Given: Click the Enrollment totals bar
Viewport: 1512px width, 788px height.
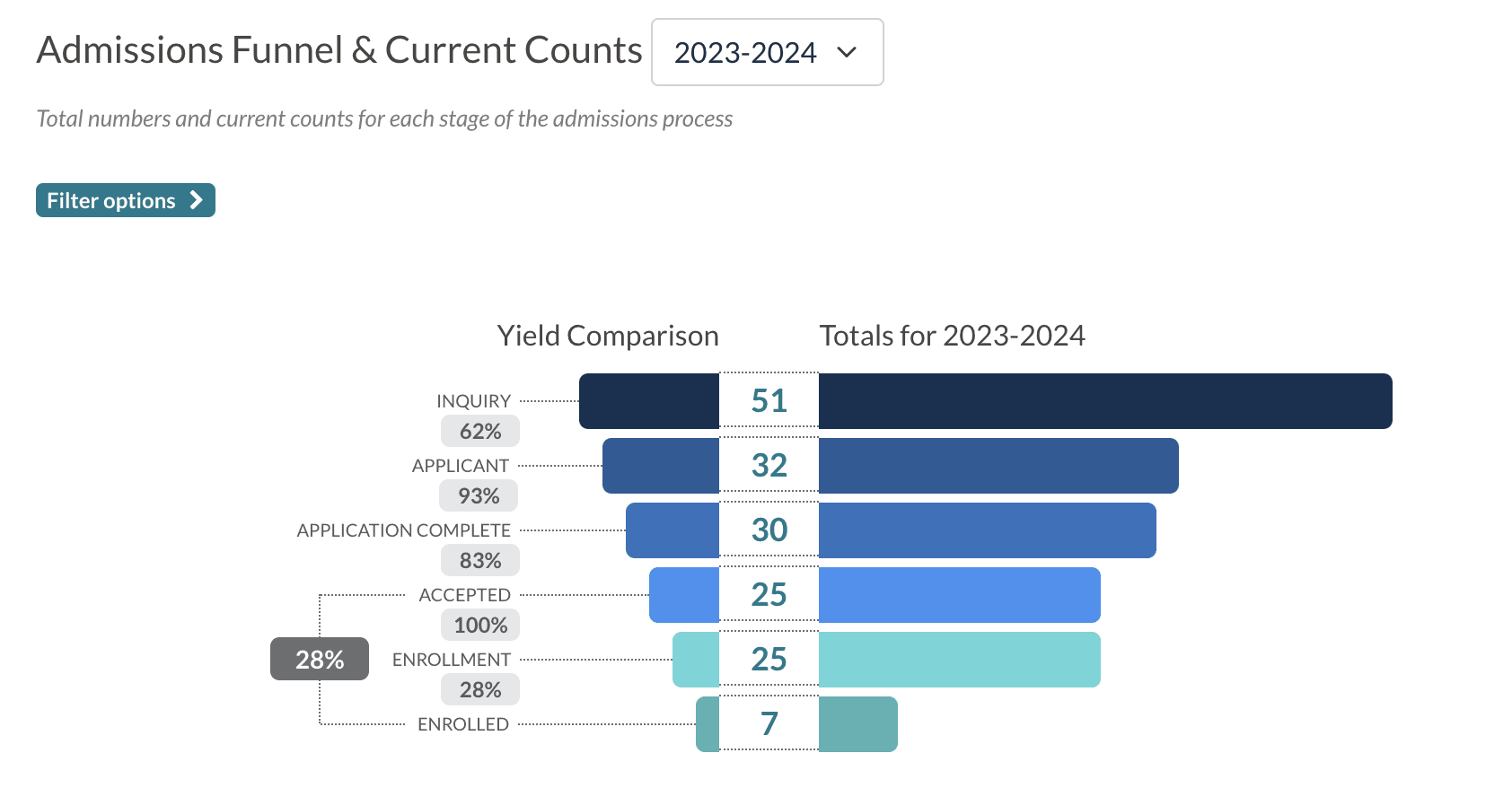Looking at the screenshot, I should pyautogui.click(x=959, y=660).
